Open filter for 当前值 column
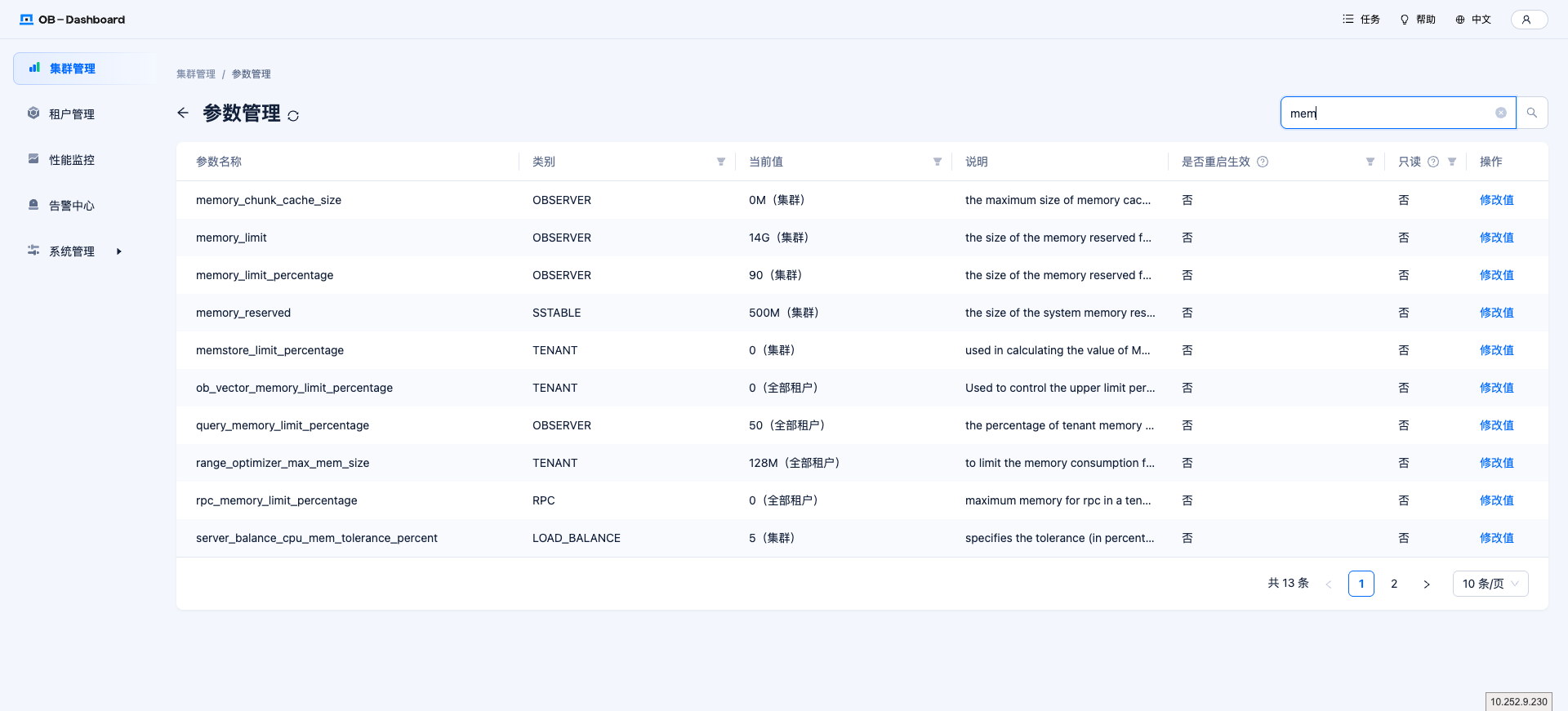Screen dimensions: 1568x711 click(938, 162)
